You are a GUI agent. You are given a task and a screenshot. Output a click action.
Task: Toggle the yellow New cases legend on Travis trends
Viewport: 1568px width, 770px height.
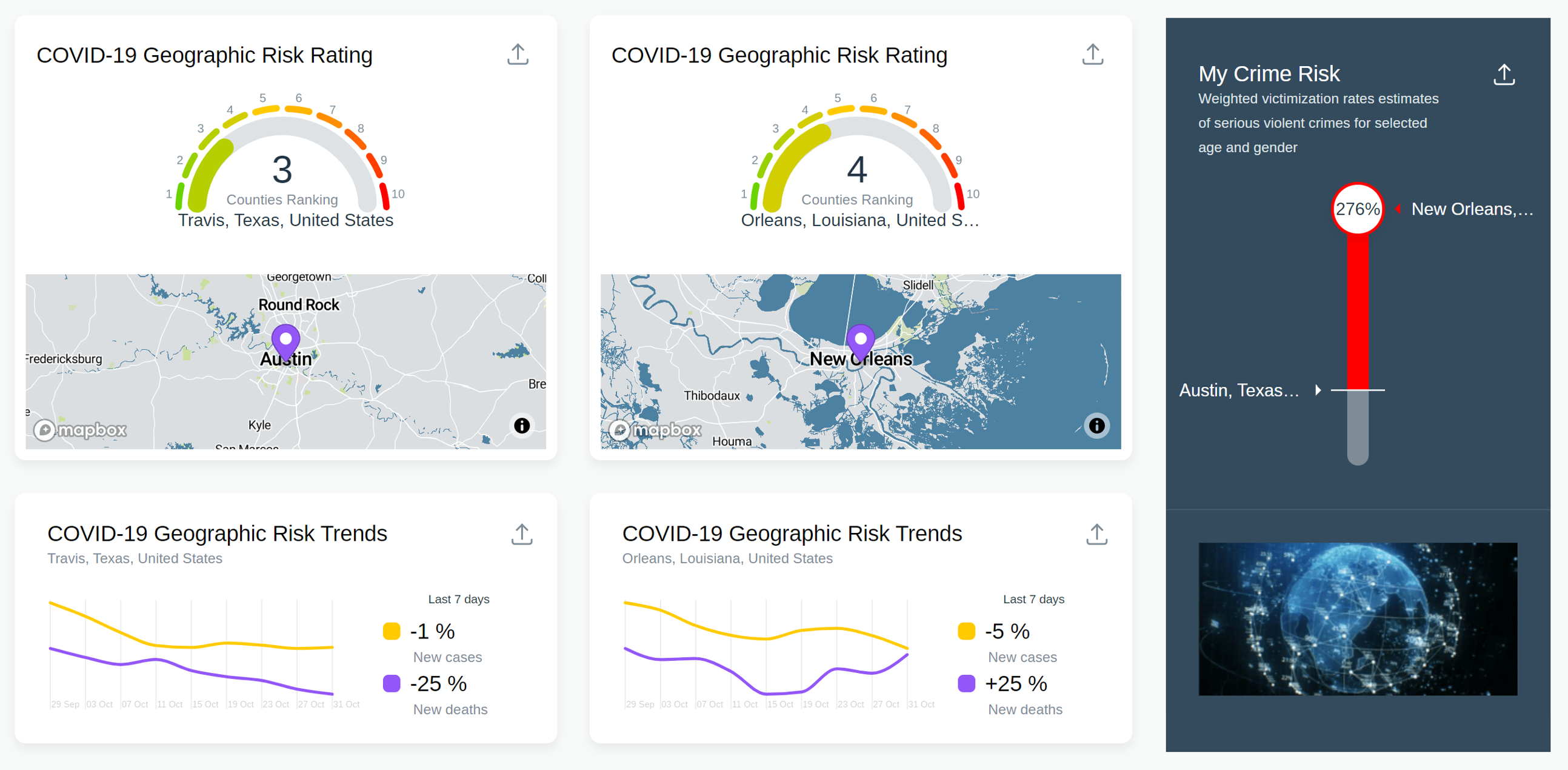[393, 631]
